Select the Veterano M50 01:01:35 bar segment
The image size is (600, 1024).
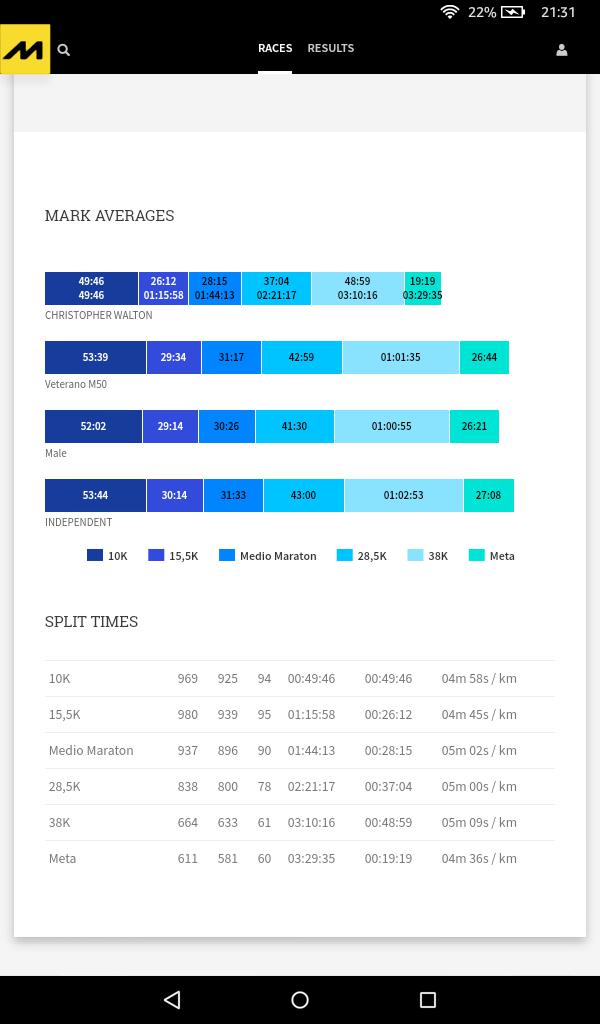click(x=400, y=357)
